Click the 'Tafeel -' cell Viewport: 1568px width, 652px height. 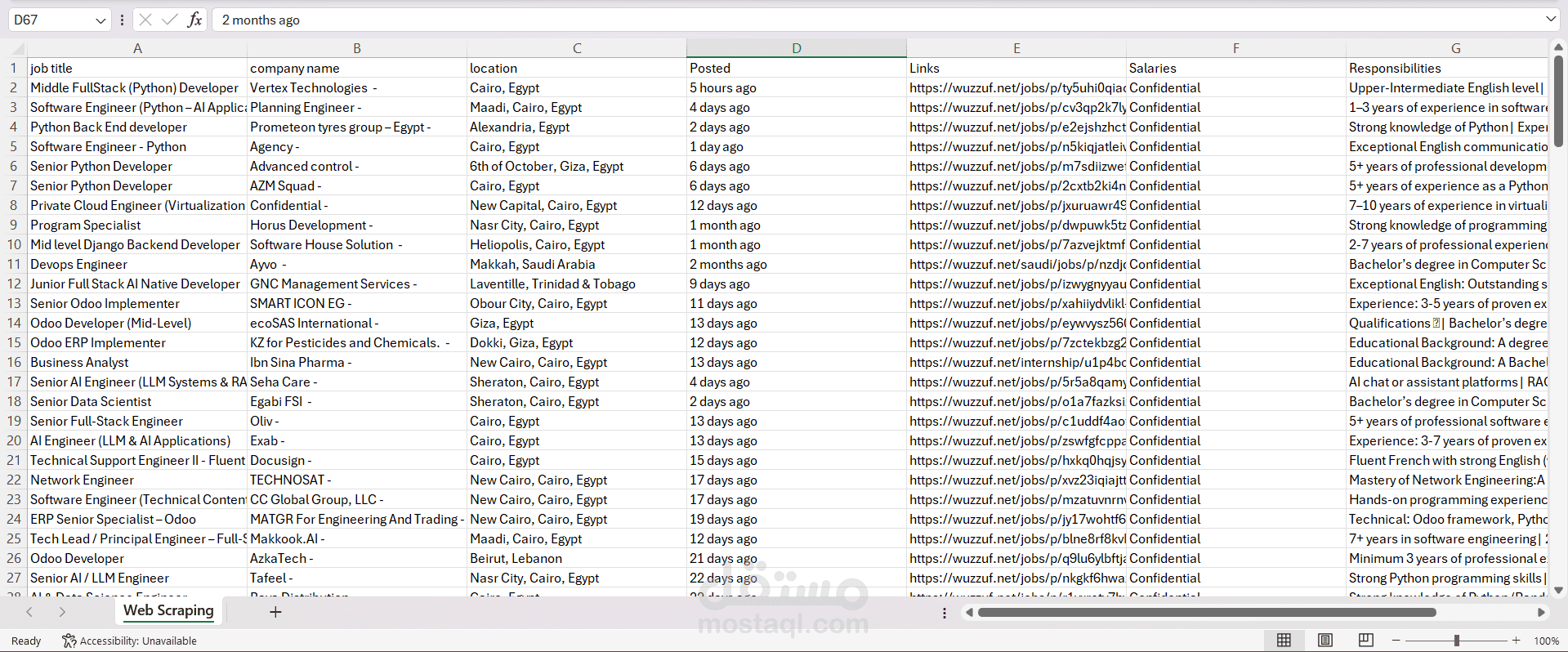click(357, 578)
